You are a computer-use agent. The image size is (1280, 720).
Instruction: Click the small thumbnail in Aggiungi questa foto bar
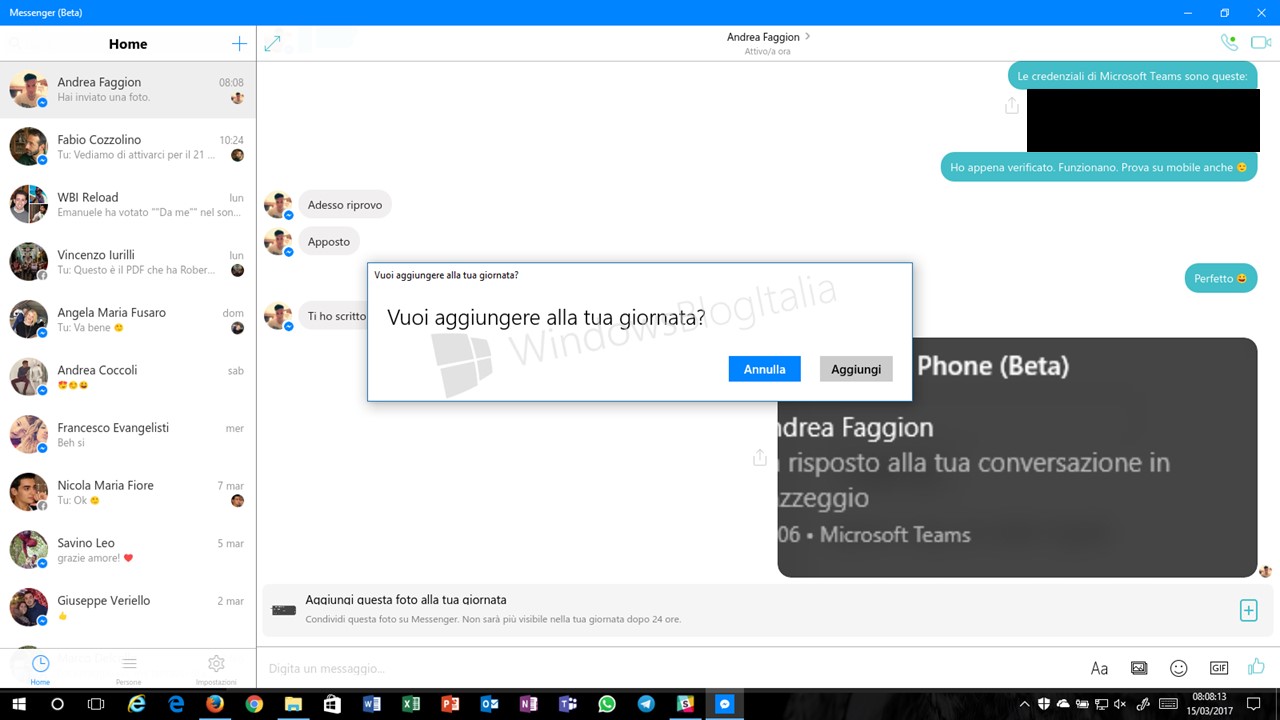tap(284, 610)
